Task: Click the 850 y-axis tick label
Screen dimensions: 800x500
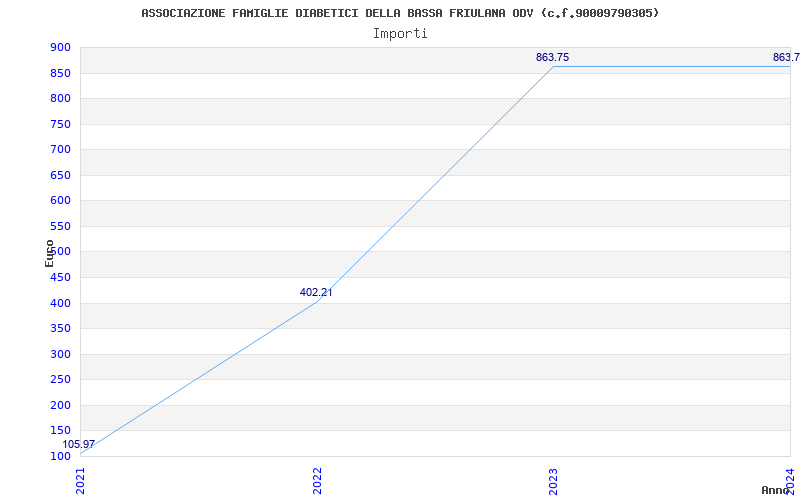Action: [60, 73]
